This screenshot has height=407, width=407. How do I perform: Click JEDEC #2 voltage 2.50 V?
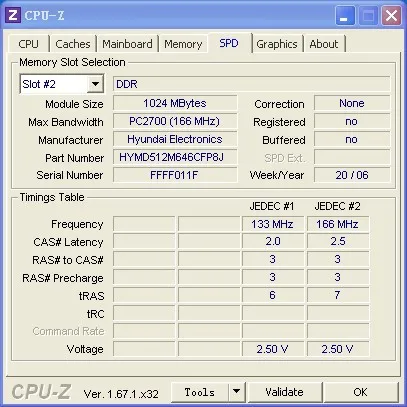tap(338, 349)
